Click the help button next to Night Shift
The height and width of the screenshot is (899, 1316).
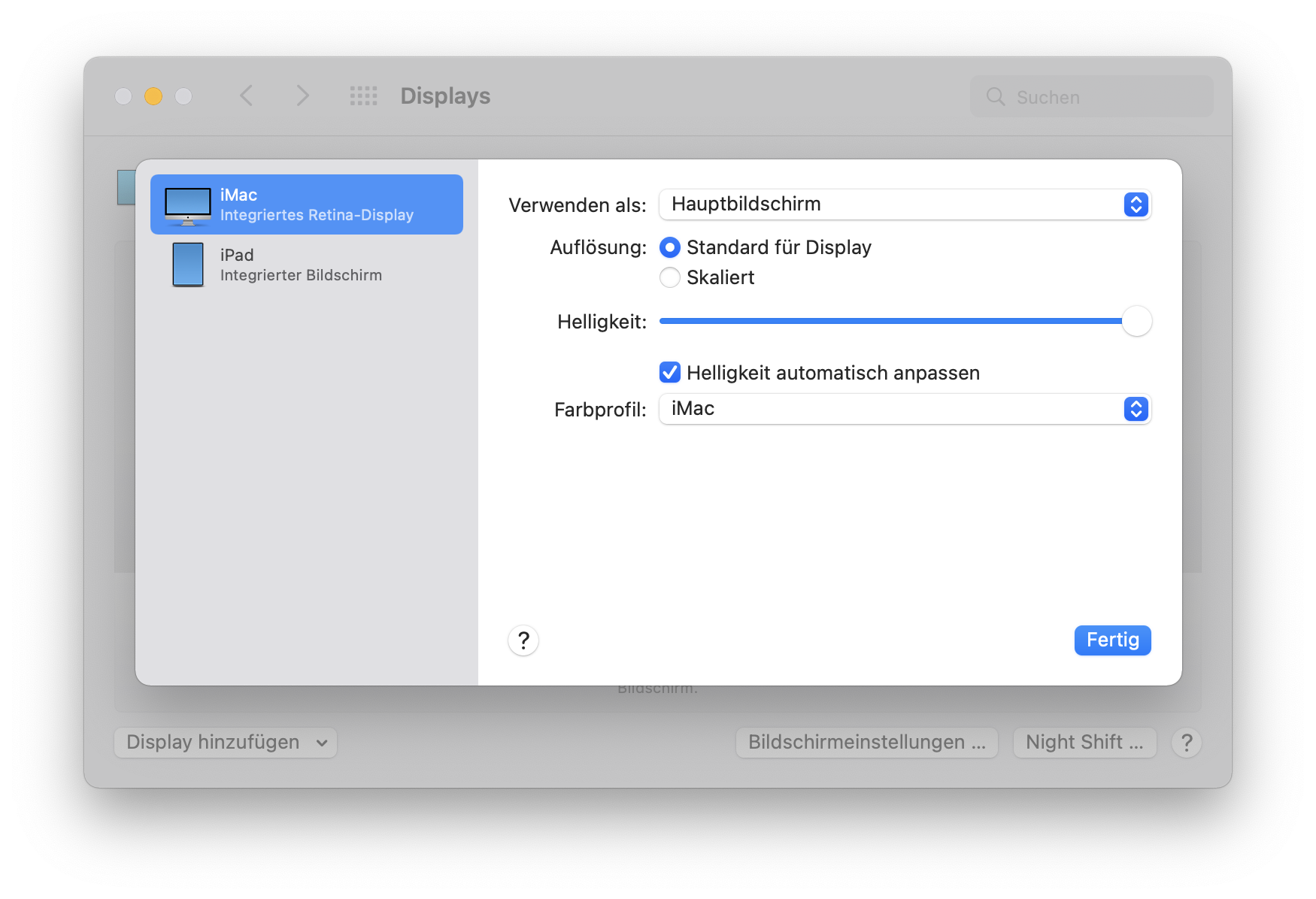(x=1187, y=743)
